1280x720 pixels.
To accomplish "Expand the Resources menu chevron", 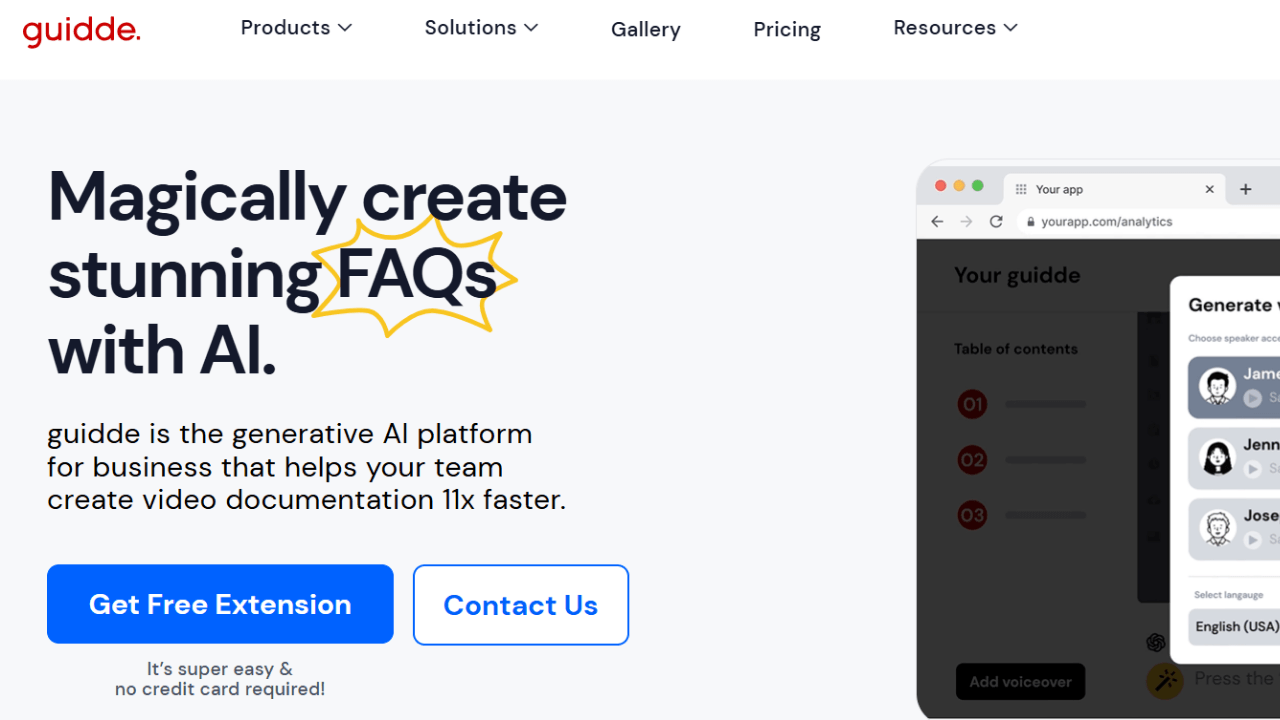I will 1011,28.
